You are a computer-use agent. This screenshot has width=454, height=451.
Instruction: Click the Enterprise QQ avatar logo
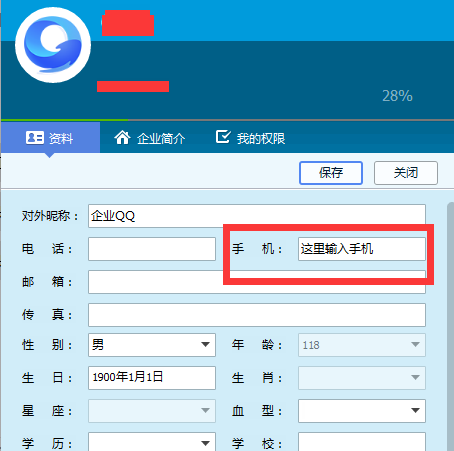click(53, 45)
